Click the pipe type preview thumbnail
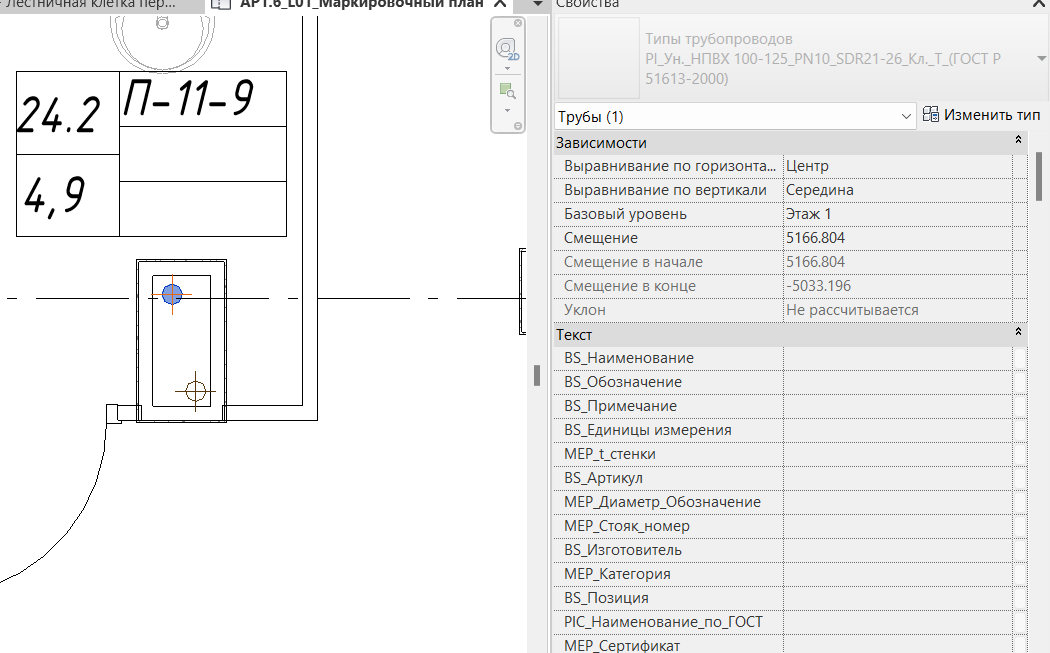1050x653 pixels. pyautogui.click(x=599, y=58)
